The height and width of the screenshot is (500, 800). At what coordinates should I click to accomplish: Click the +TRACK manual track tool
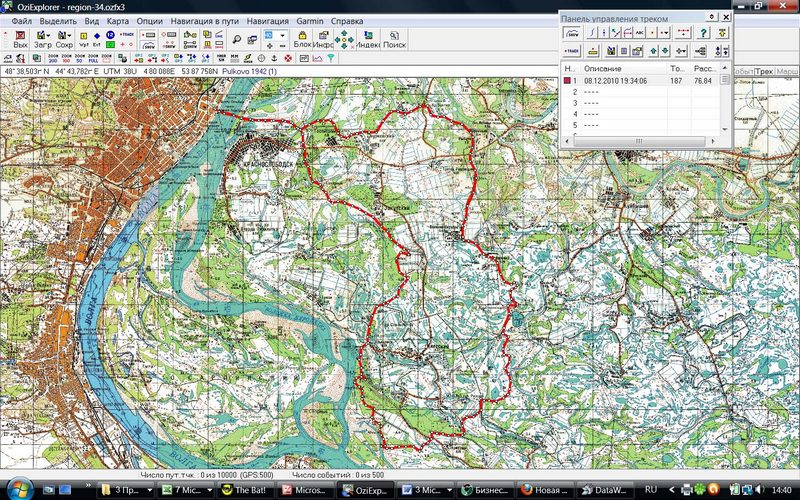(127, 35)
